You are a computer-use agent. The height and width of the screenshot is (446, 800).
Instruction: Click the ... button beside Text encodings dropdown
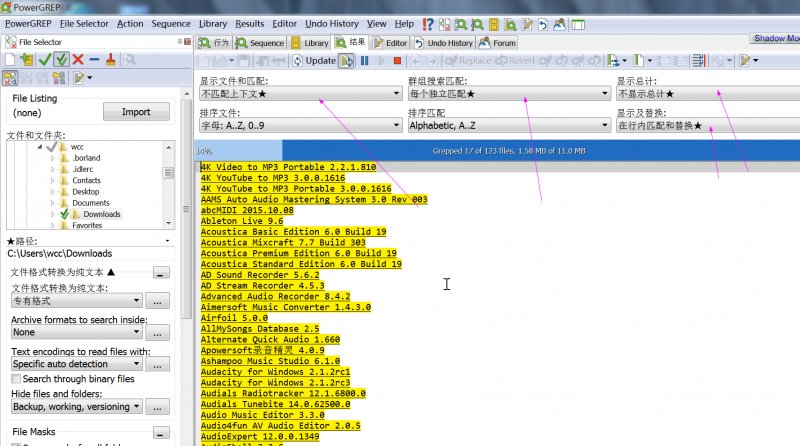157,364
